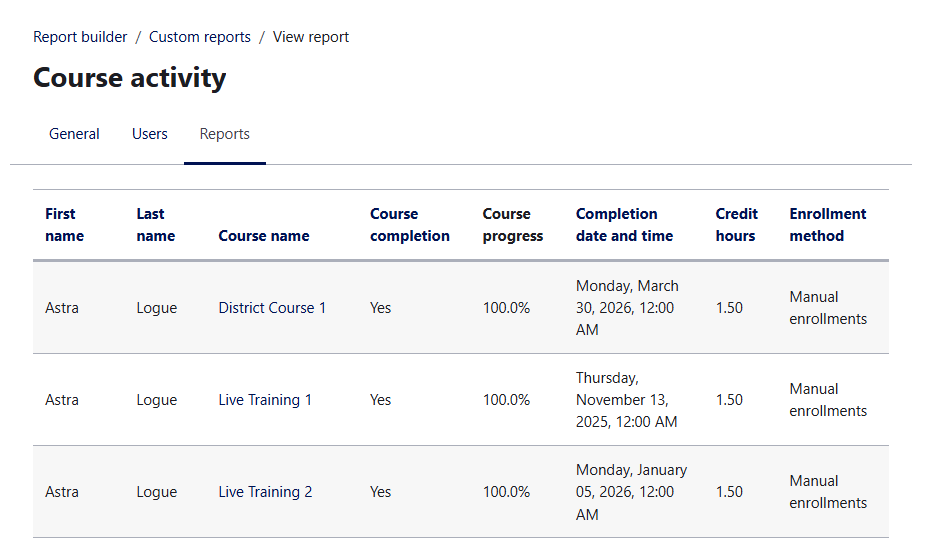
Task: Open the District Course 1 link
Action: pyautogui.click(x=273, y=308)
